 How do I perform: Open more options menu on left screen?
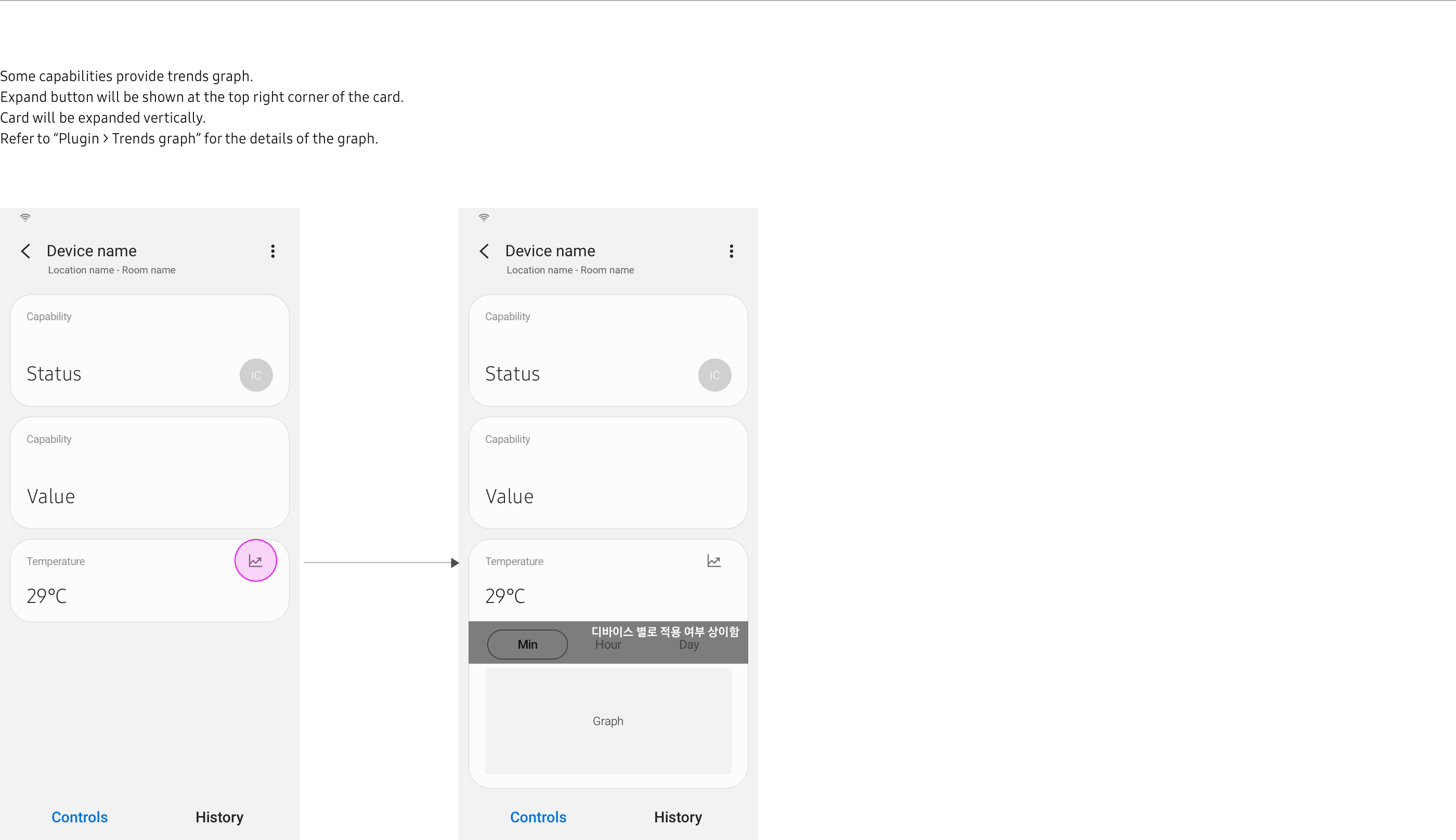273,251
